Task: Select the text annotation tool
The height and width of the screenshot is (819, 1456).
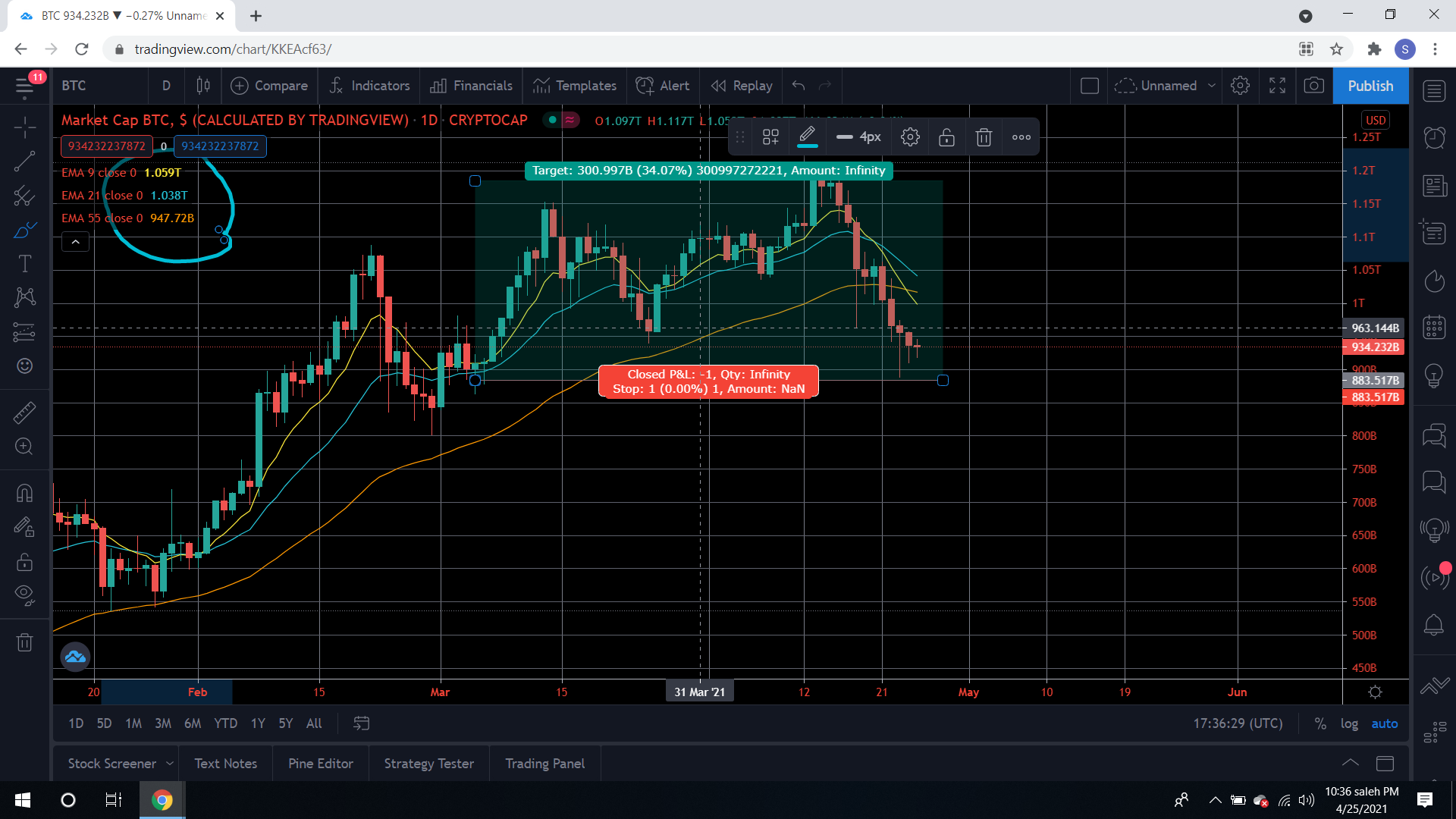Action: [x=25, y=263]
